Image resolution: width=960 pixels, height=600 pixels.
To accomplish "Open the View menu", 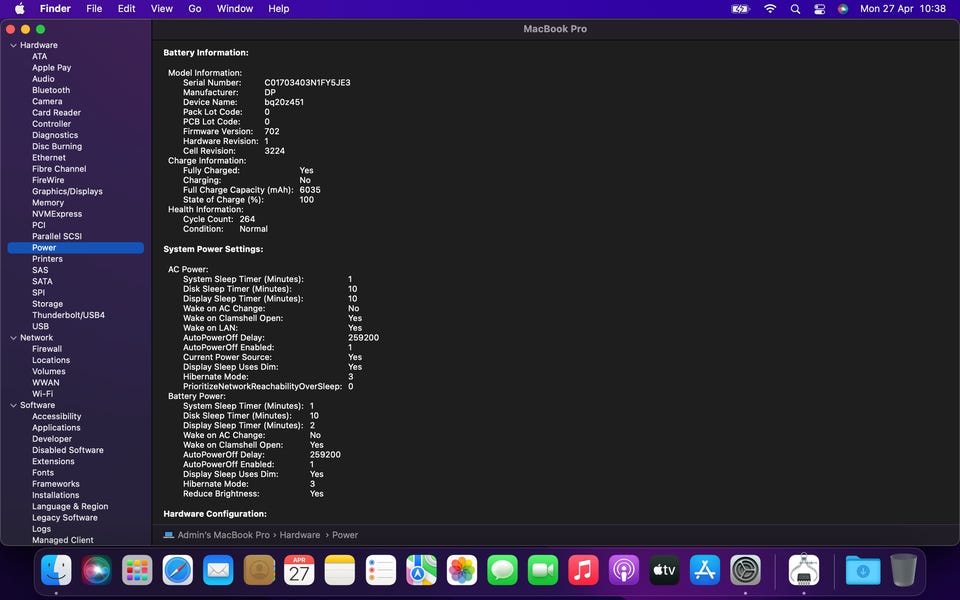I will tap(162, 9).
